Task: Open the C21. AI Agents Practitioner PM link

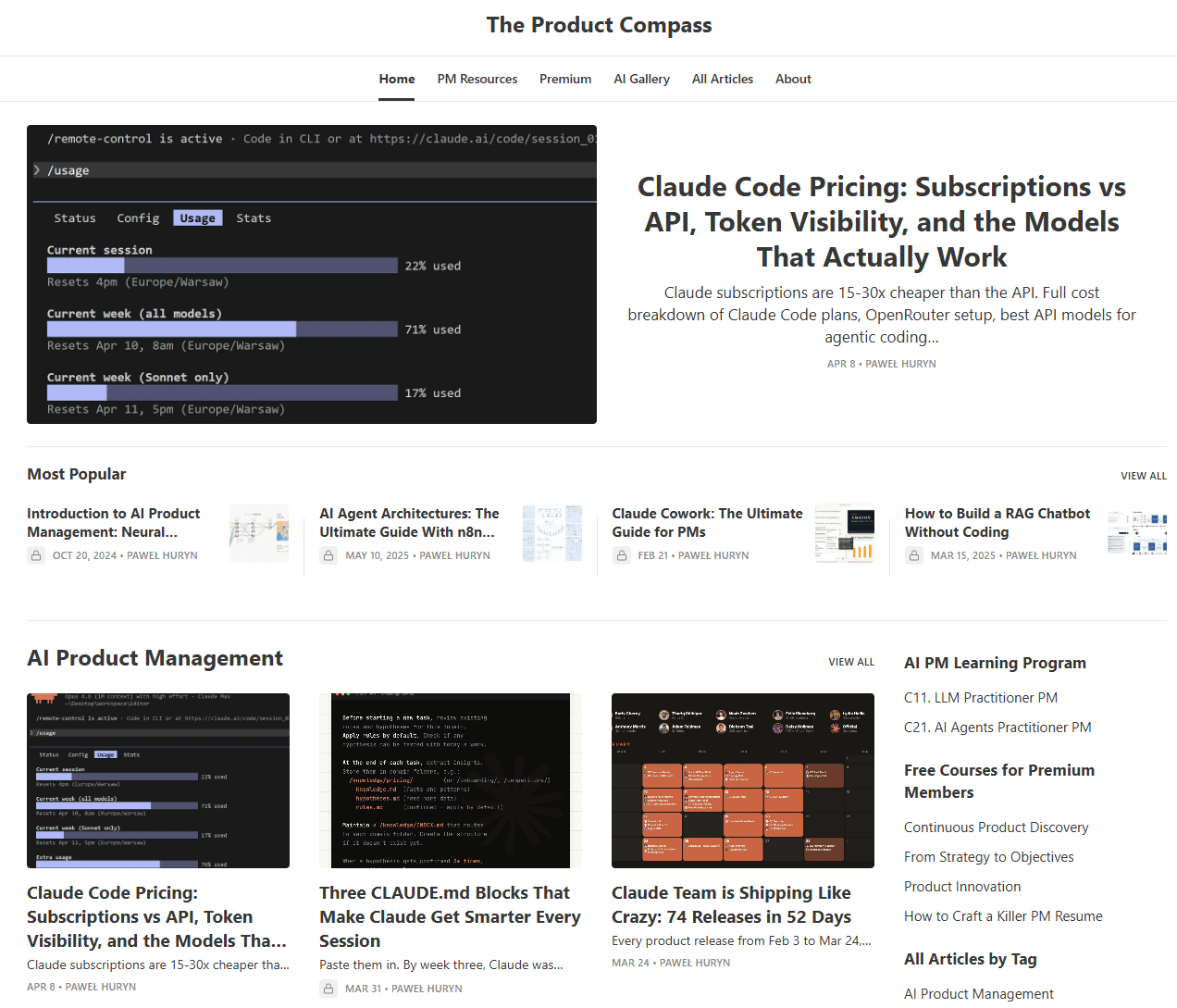Action: coord(997,728)
